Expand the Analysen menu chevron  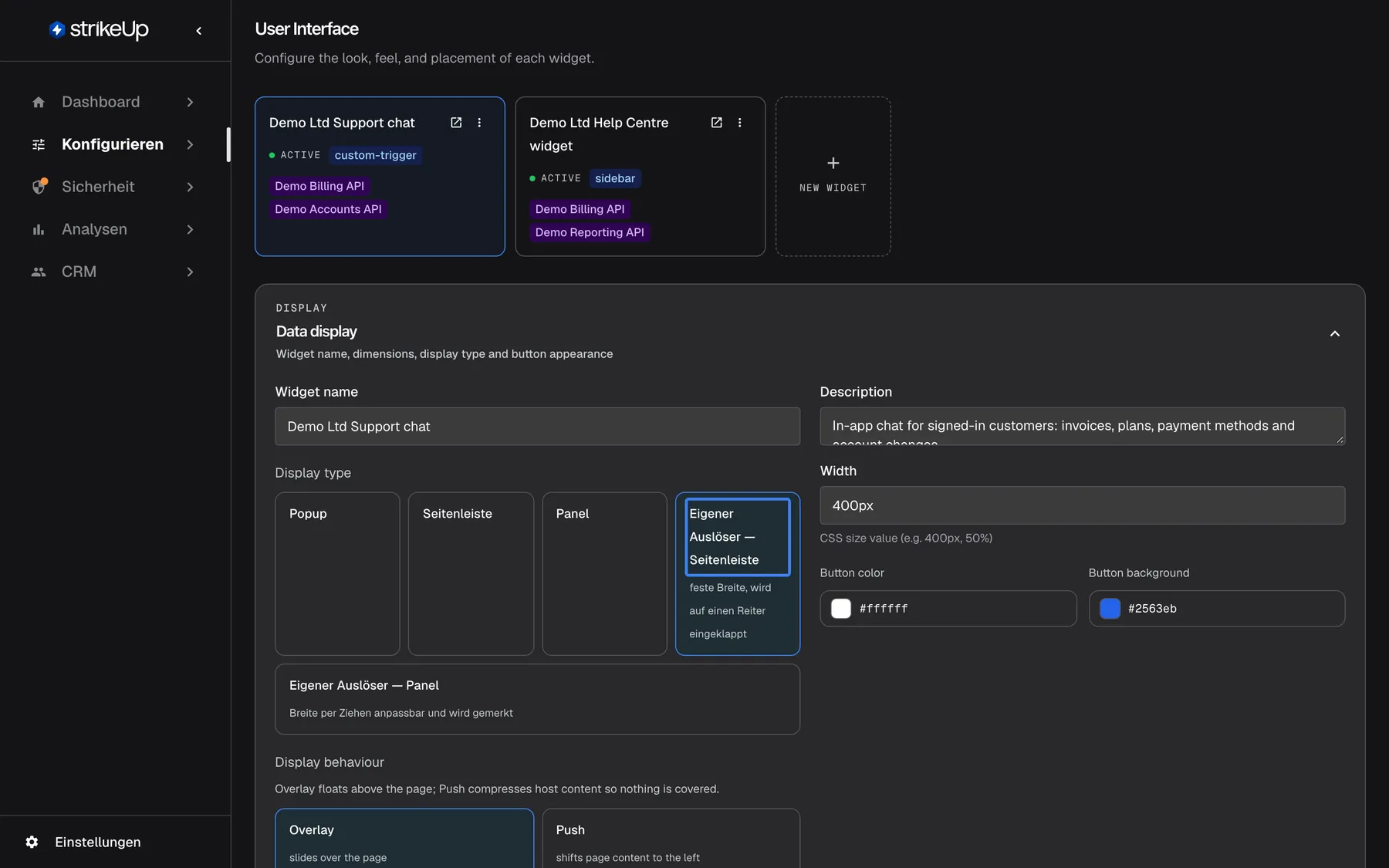point(190,229)
